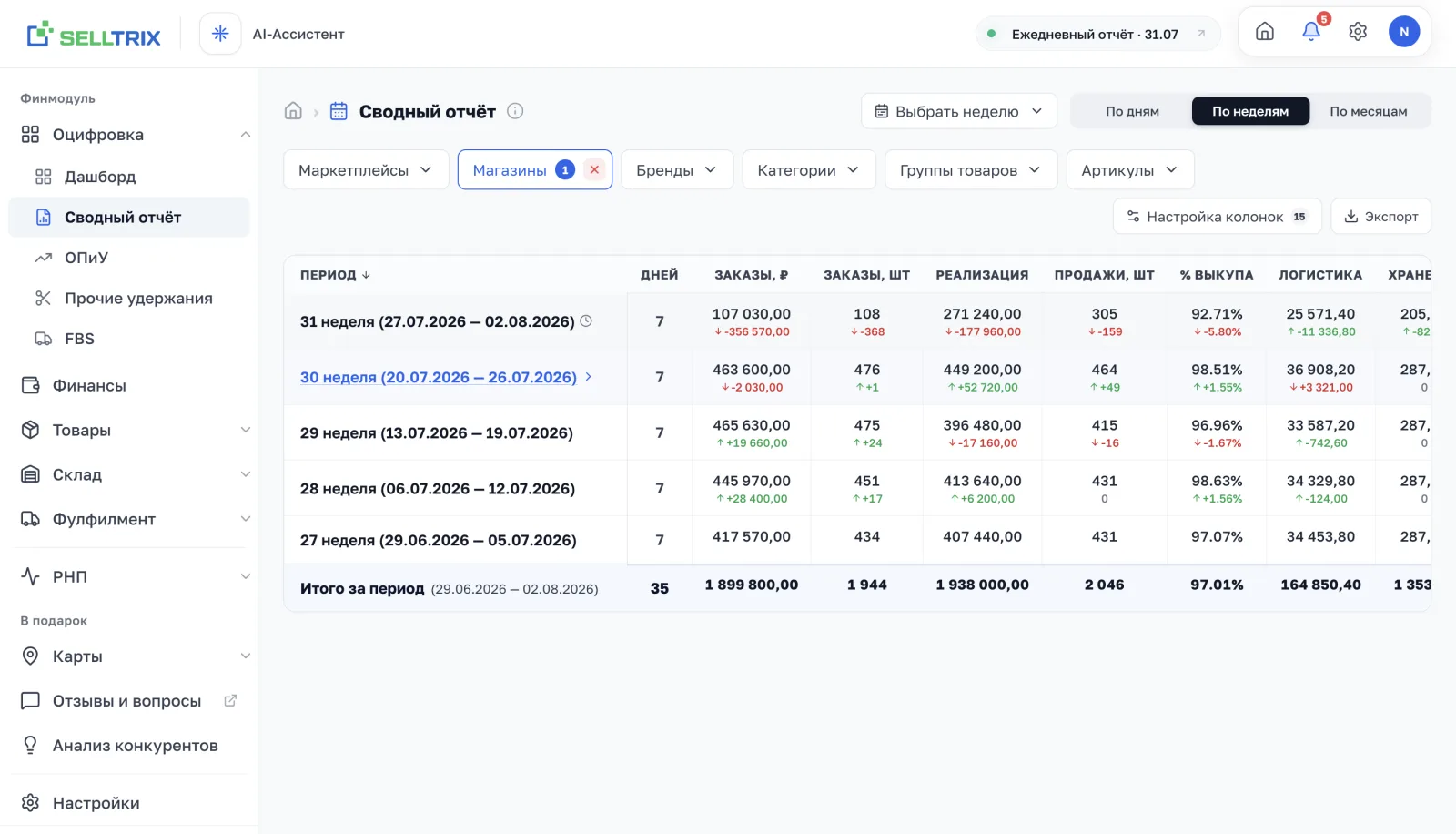Click the SELLTRIX logo
The width and height of the screenshot is (1456, 834).
pyautogui.click(x=94, y=35)
